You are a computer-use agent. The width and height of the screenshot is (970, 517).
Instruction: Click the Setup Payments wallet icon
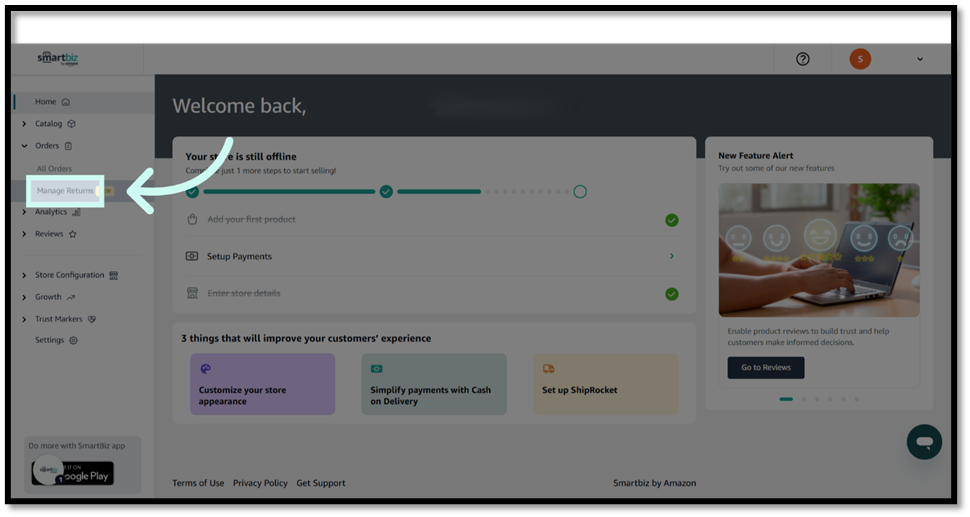[192, 256]
